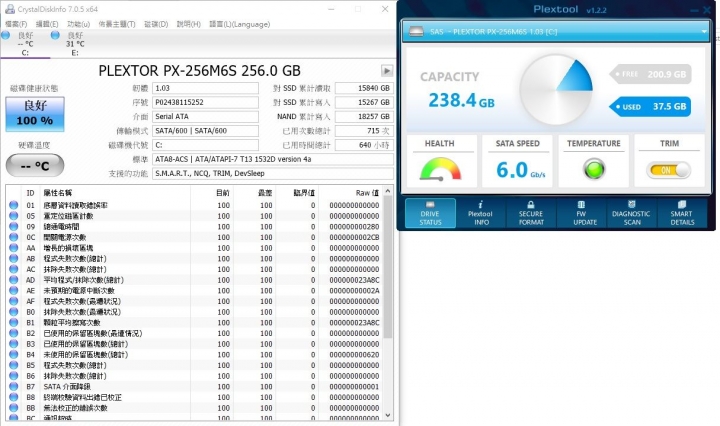This screenshot has height=426, width=720.
Task: Click the CrystalDiskInfo title bar app icon
Action: click(x=10, y=9)
